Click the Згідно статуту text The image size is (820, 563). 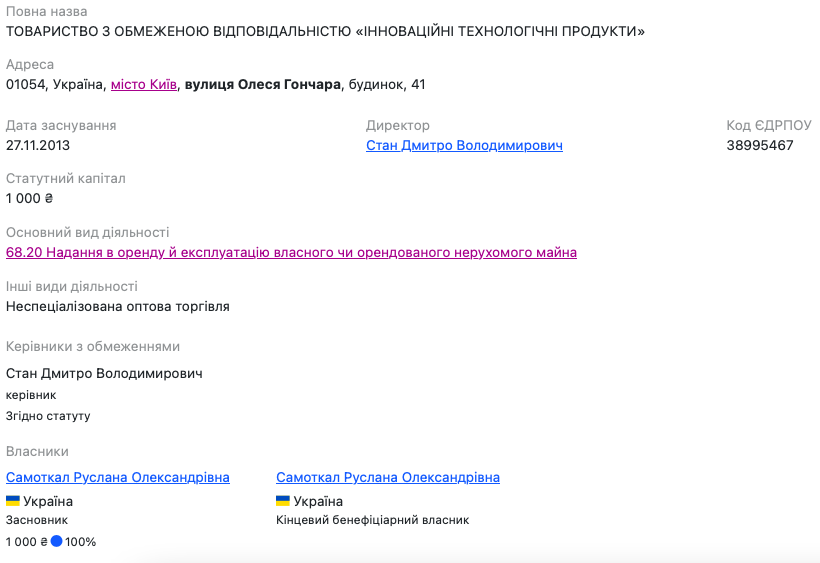click(x=48, y=416)
